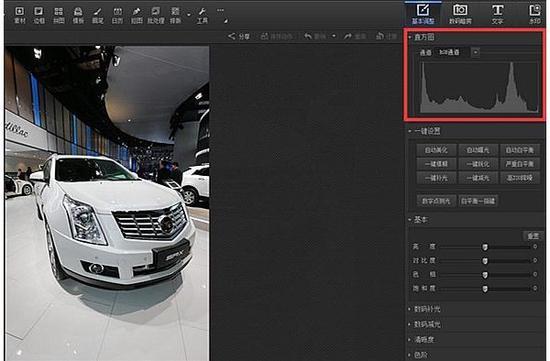The width and height of the screenshot is (550, 361).
Task: Click the 自动曝光 auto exposure button
Action: pyautogui.click(x=478, y=150)
